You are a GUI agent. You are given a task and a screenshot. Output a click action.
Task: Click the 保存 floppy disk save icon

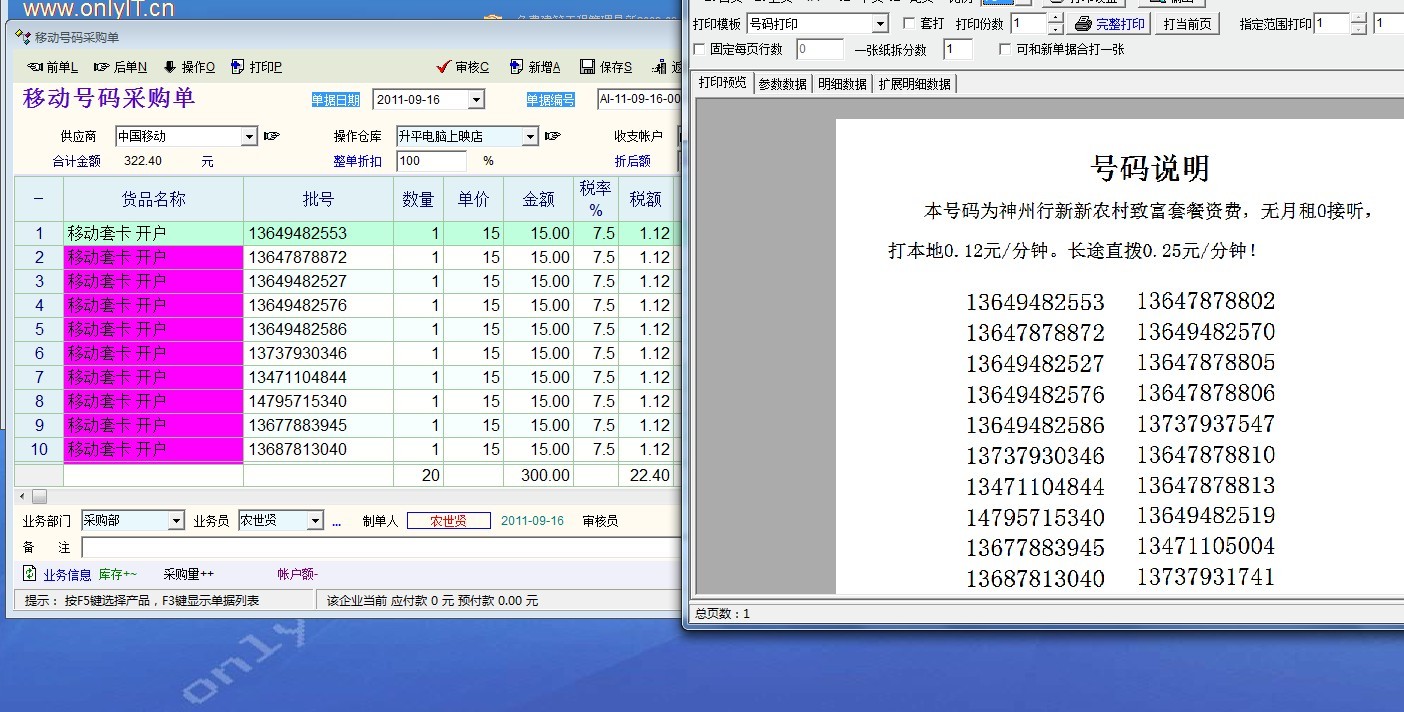coord(588,67)
